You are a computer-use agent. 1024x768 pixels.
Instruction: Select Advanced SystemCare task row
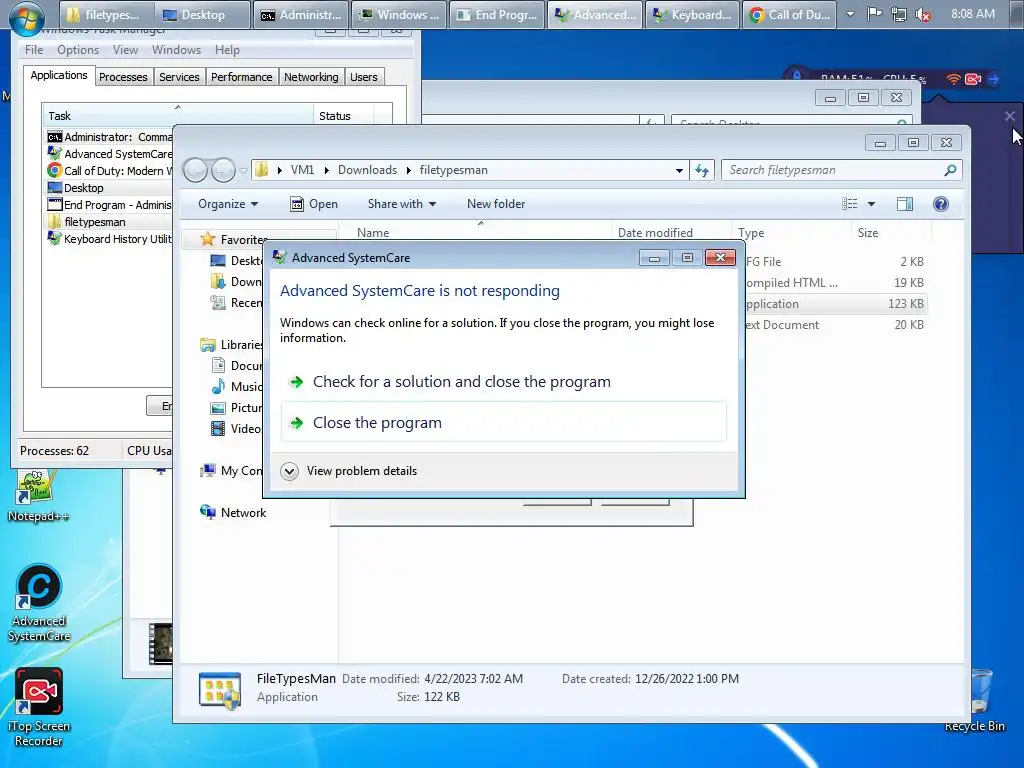(109, 154)
